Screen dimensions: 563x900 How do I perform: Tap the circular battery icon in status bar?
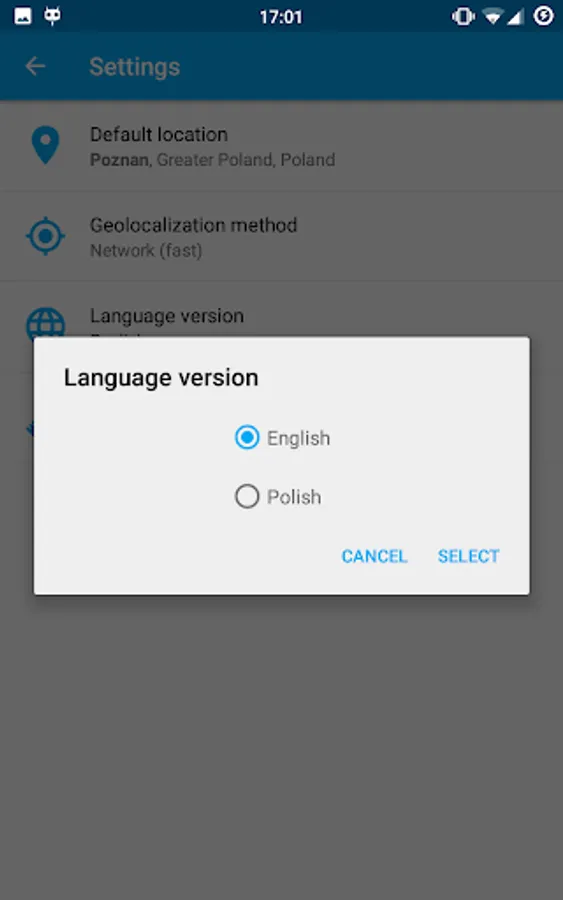click(x=543, y=16)
